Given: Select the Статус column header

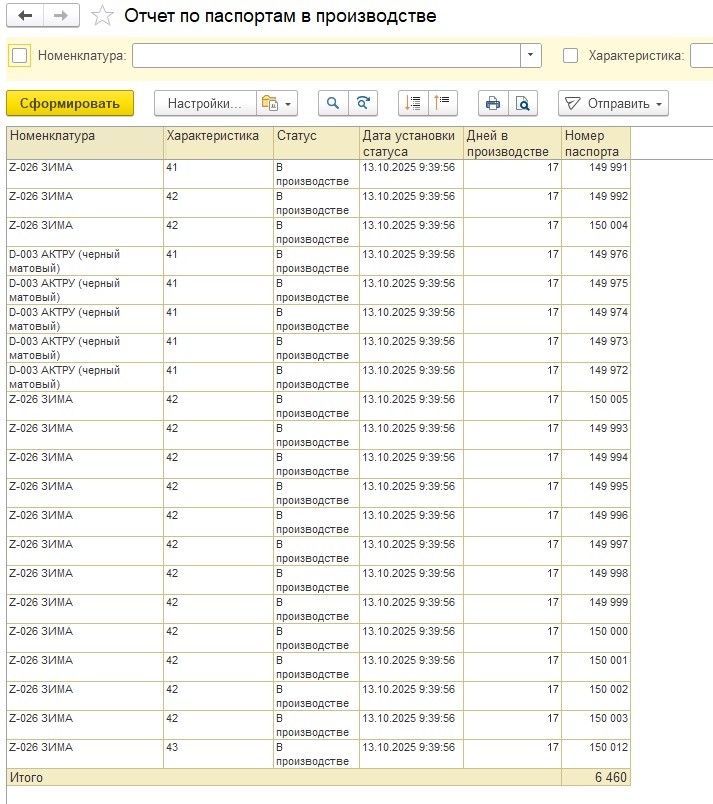Looking at the screenshot, I should pyautogui.click(x=315, y=136).
